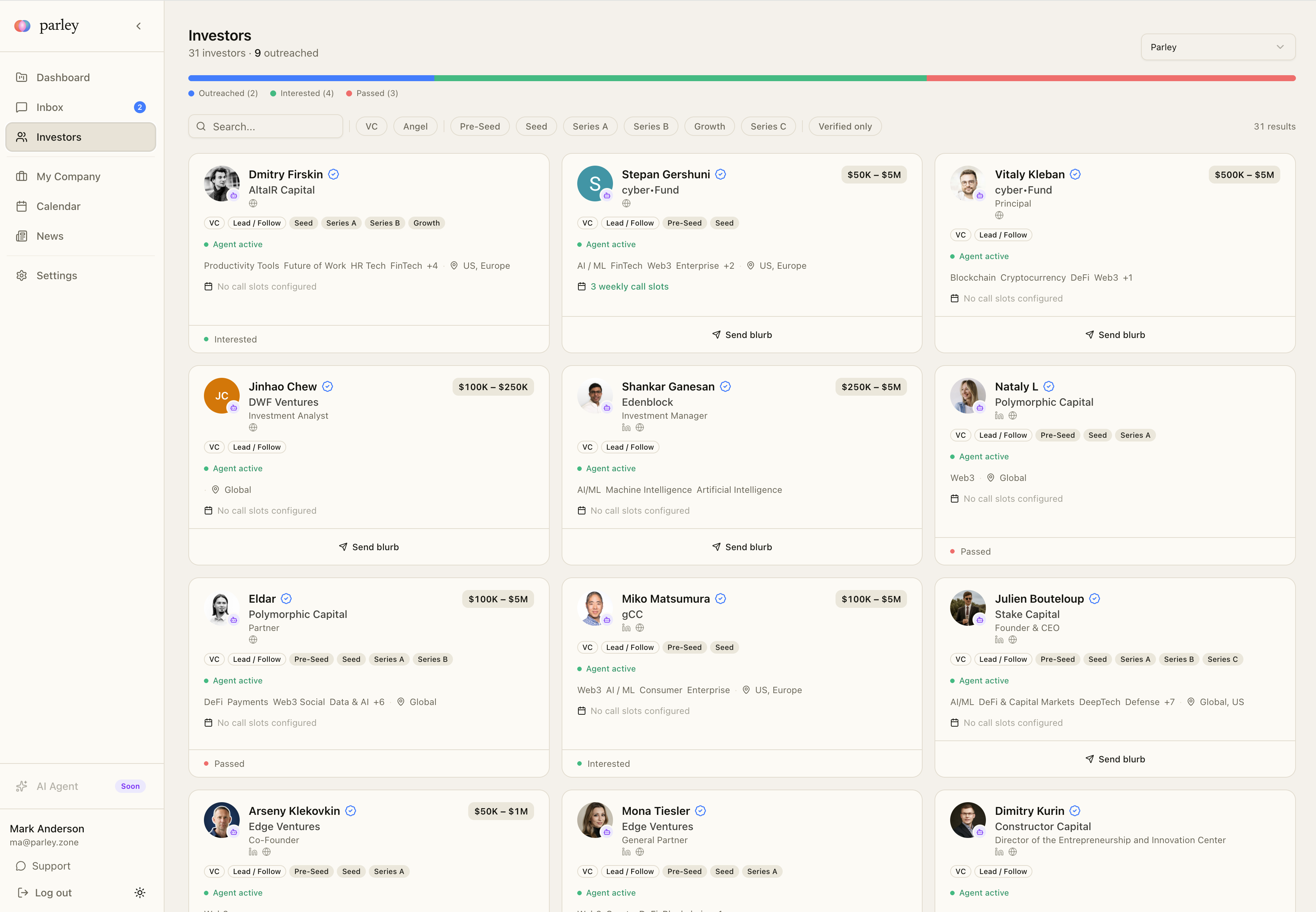The image size is (1316, 912).
Task: Open Miko Matsumura's LinkedIn icon
Action: pos(627,628)
